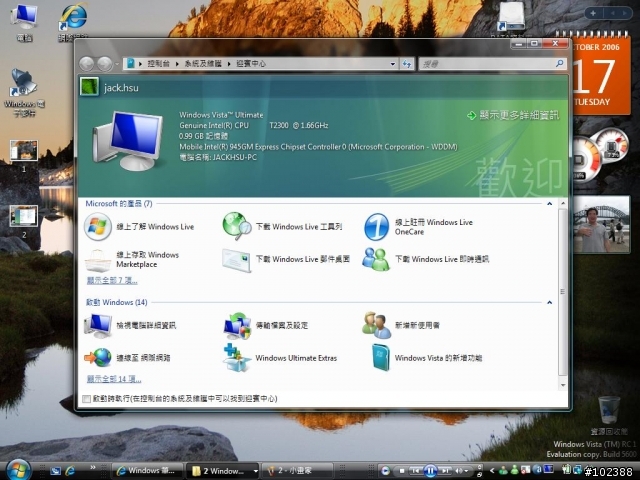Screen dimensions: 640x480
Task: Select 連線至網際網路 item
Action: pyautogui.click(x=127, y=358)
